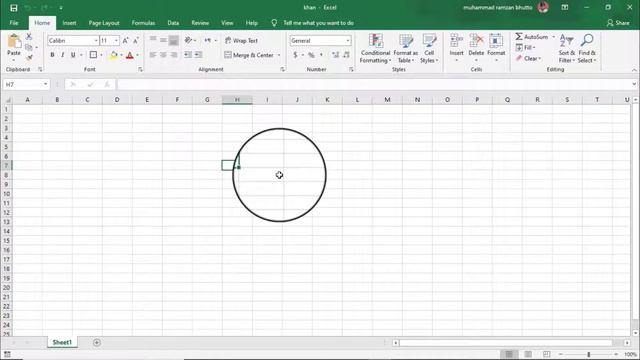
Task: Add a new sheet with plus icon
Action: tap(97, 342)
